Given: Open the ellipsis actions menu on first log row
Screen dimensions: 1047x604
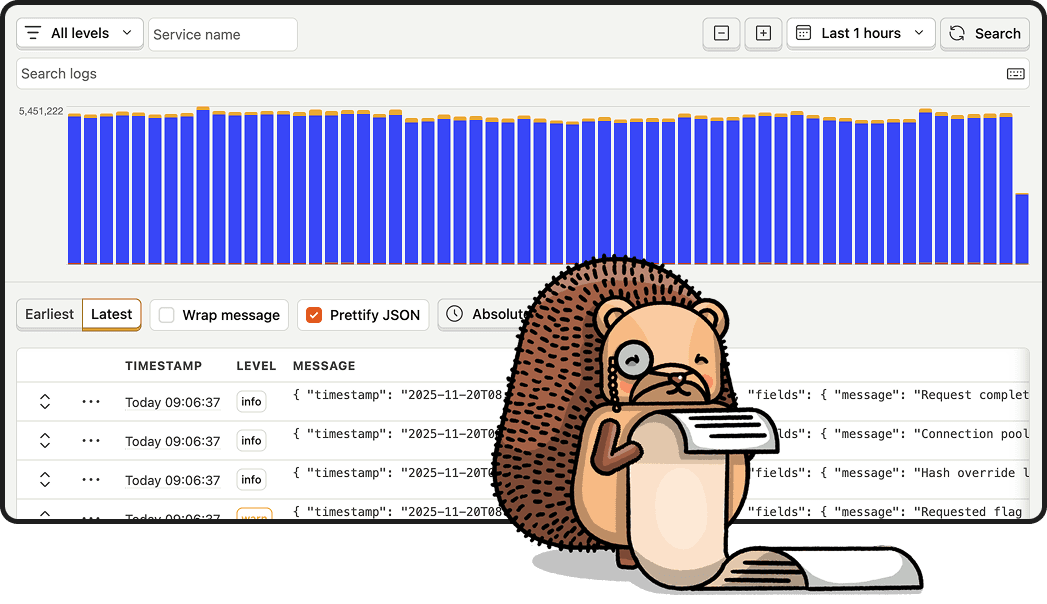Looking at the screenshot, I should tap(90, 401).
